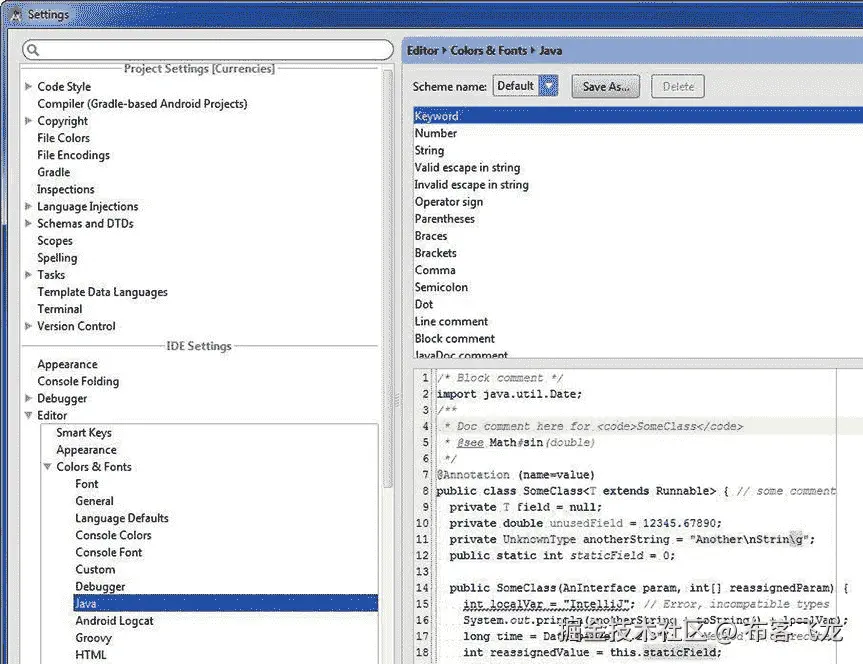Select Dot attribute

tap(424, 304)
